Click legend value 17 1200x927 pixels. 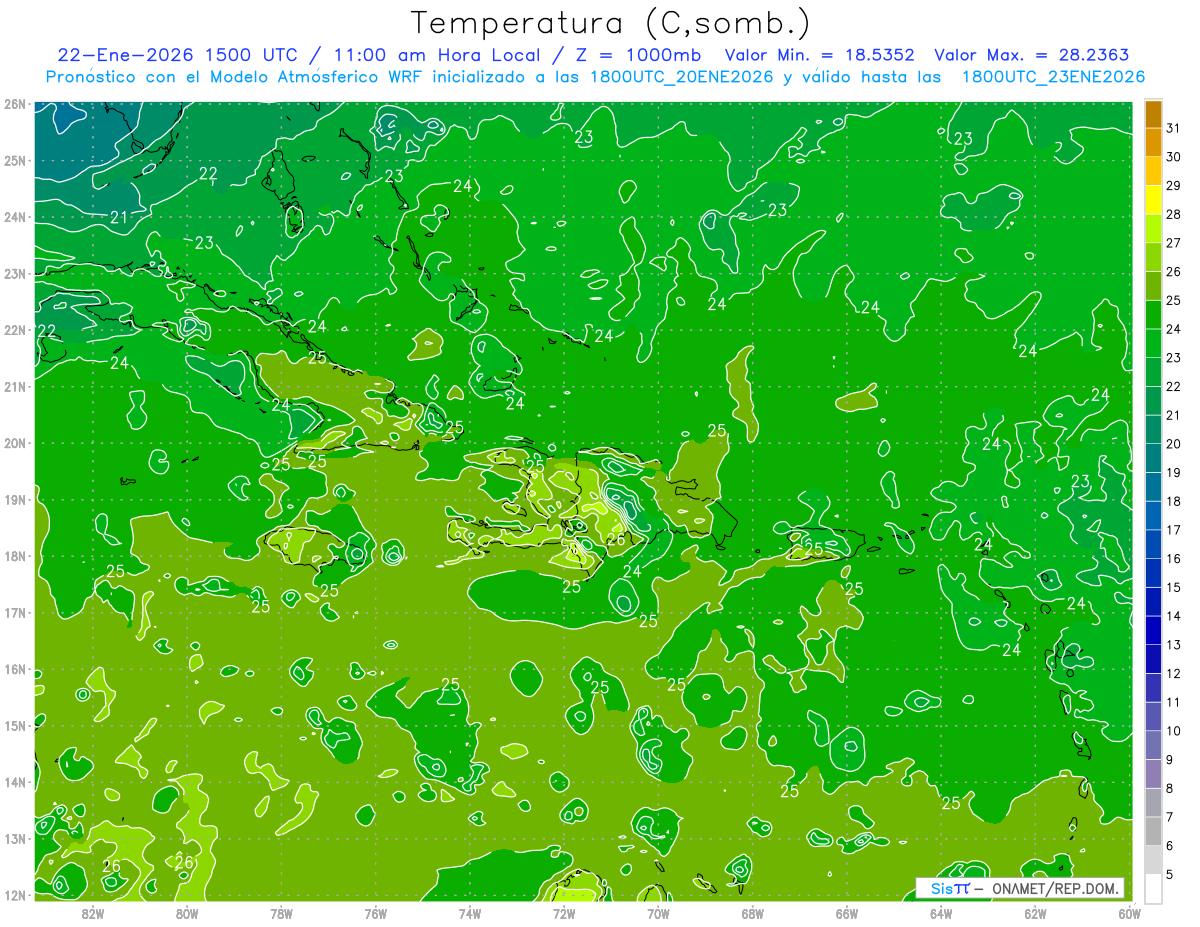coord(1174,530)
